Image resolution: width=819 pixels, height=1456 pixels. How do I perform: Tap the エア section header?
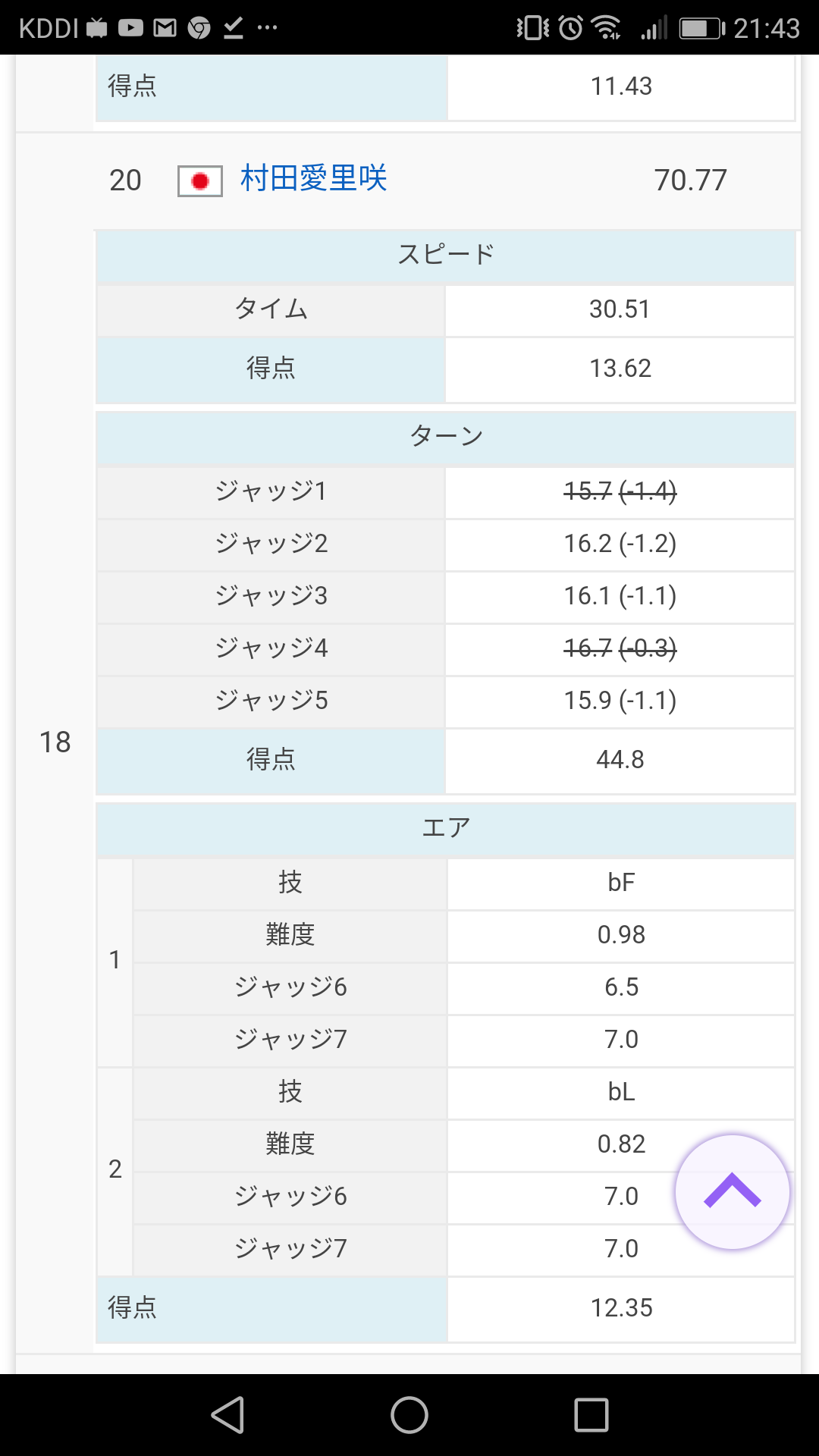pos(446,827)
